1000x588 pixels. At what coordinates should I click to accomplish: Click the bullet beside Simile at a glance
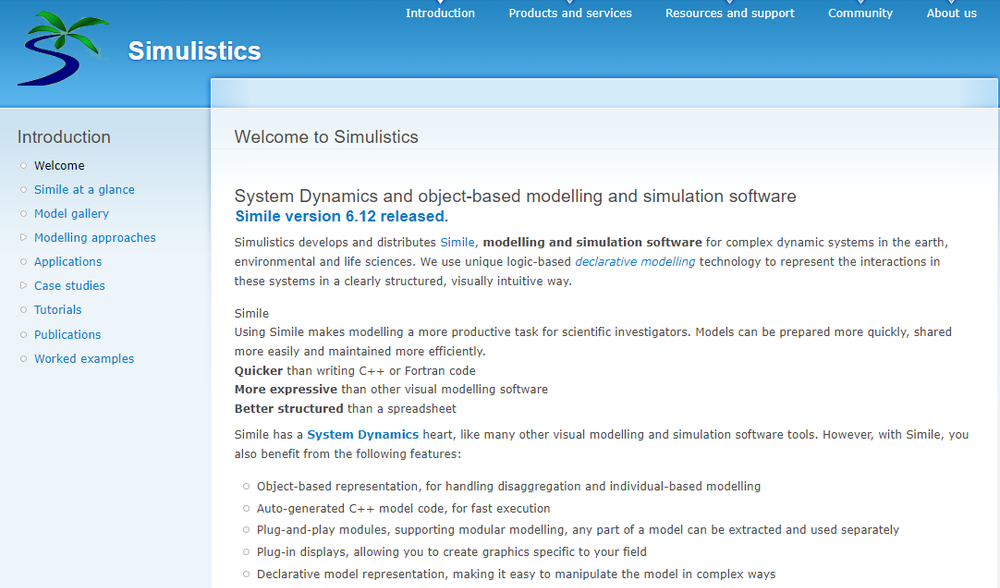pyautogui.click(x=24, y=189)
